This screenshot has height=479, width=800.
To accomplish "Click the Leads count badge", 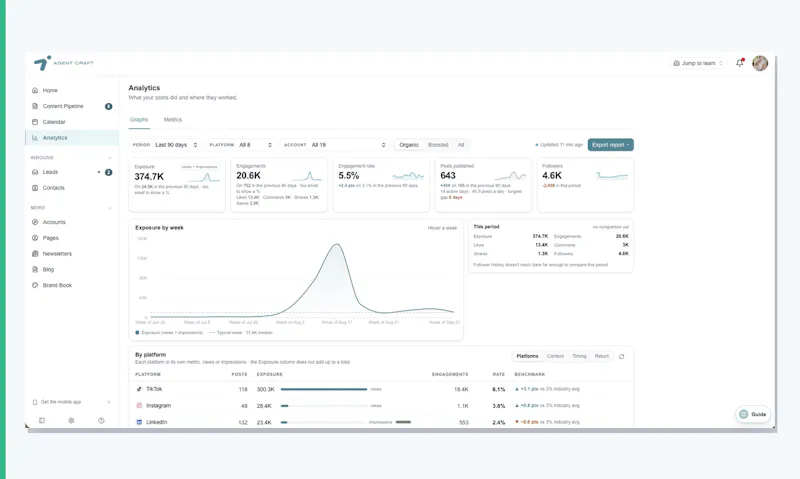I will point(108,172).
